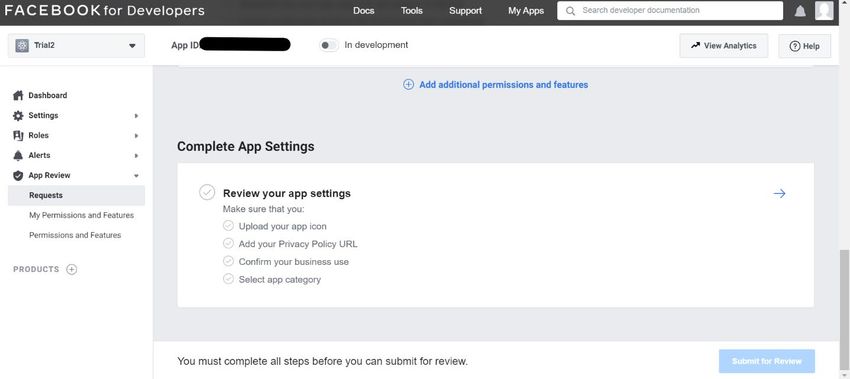The height and width of the screenshot is (379, 850).
Task: Click the App Review shield icon
Action: click(18, 176)
